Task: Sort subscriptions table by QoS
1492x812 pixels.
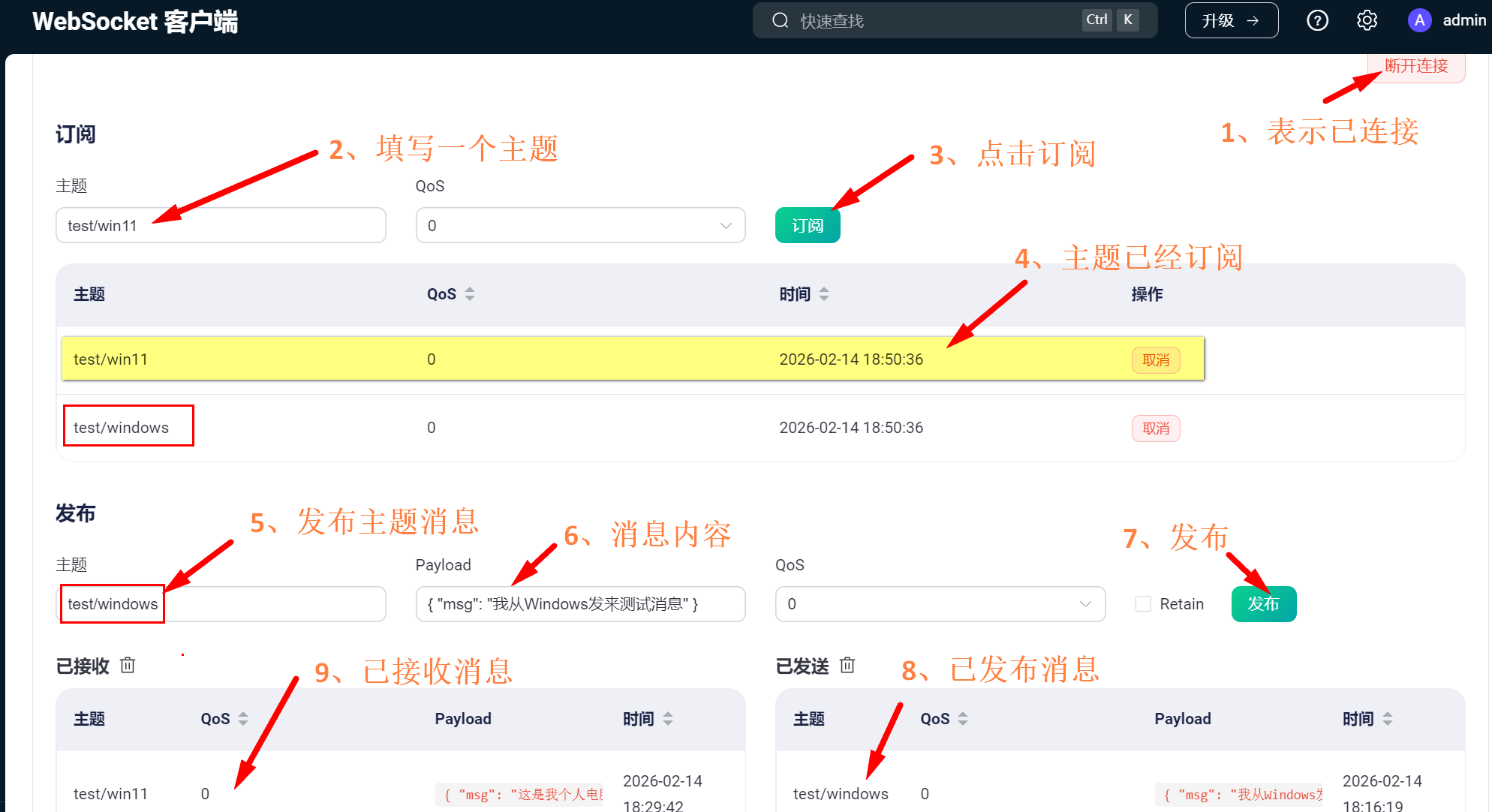Action: click(470, 294)
